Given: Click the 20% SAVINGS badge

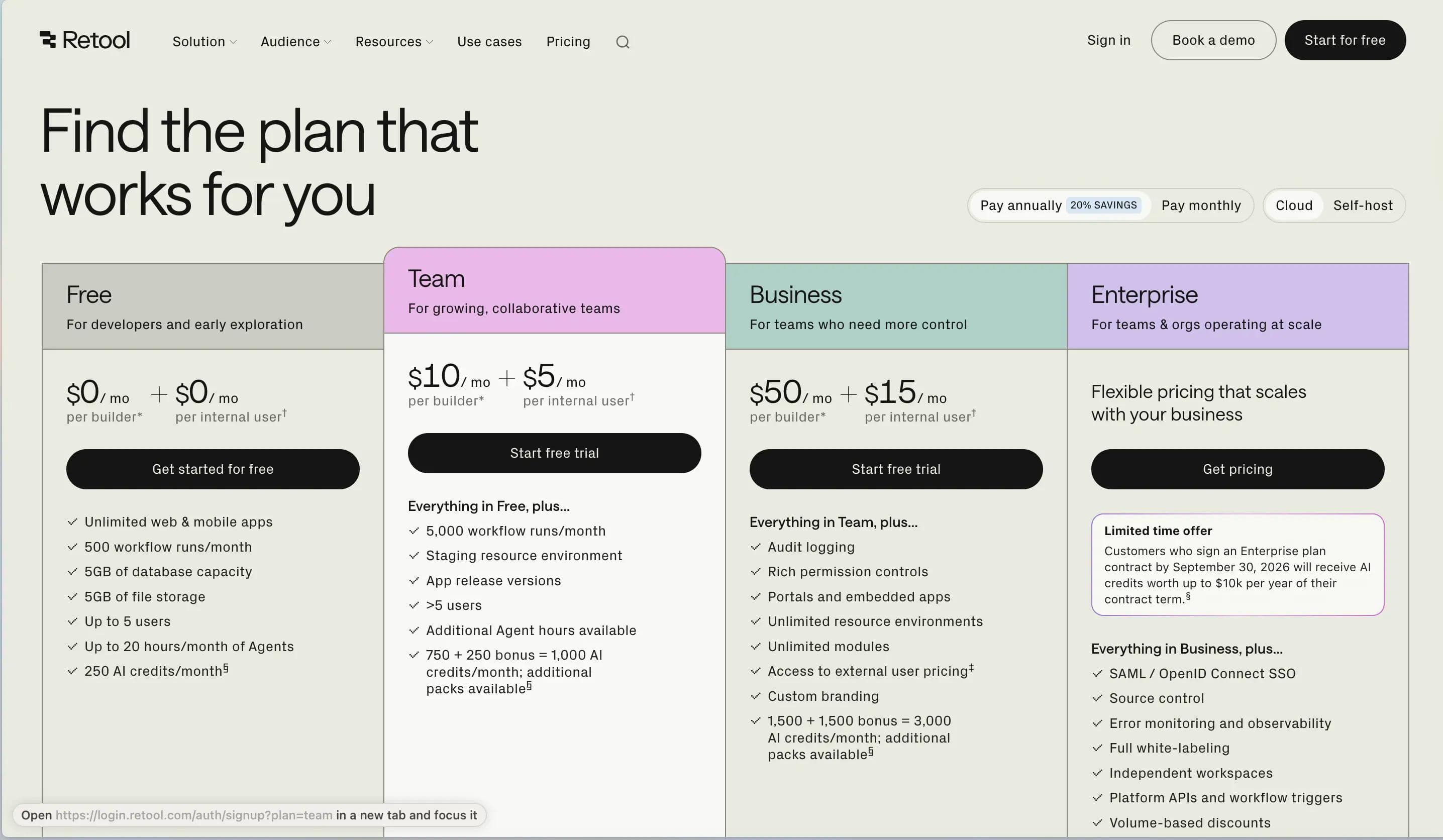Looking at the screenshot, I should (x=1103, y=205).
